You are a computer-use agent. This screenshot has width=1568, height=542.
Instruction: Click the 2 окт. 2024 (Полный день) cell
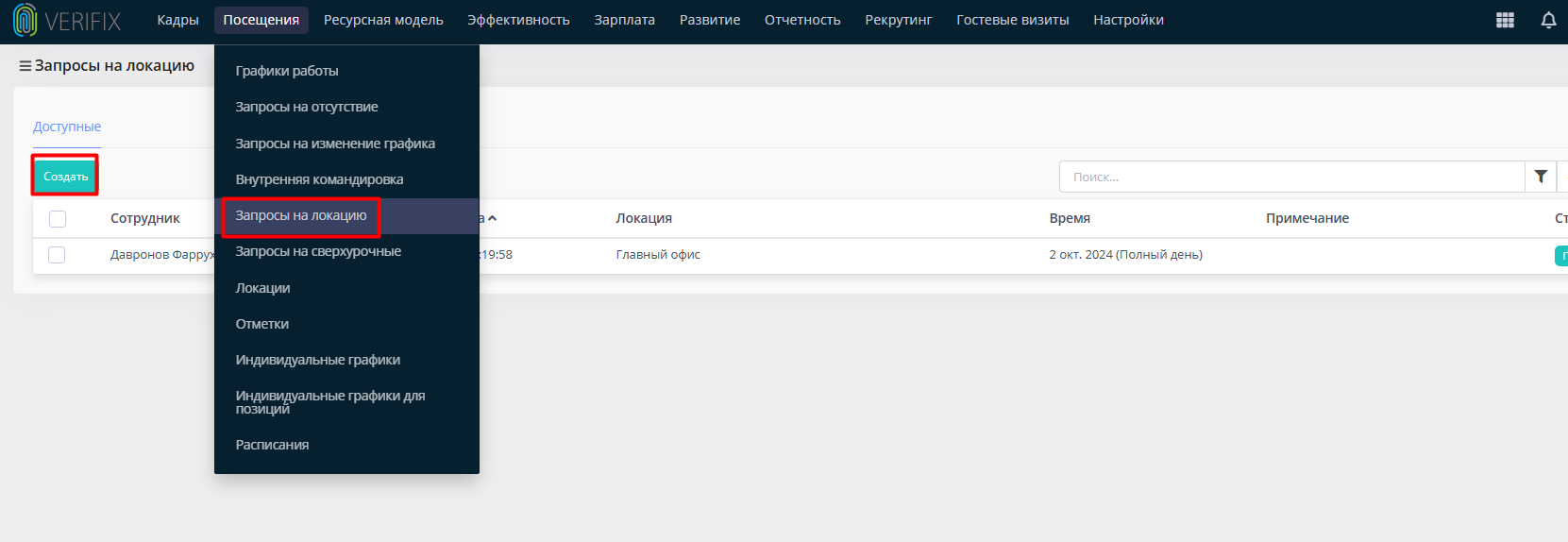tap(1125, 255)
